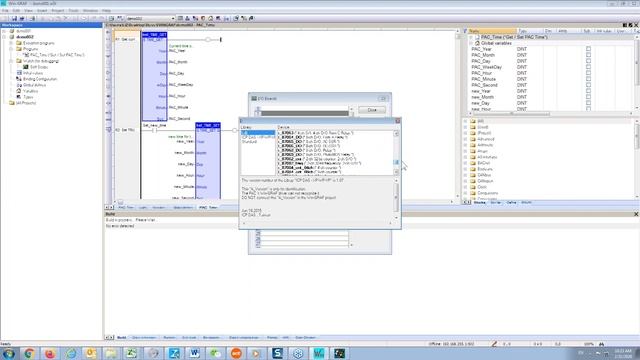Viewport: 640px width, 360px height.
Task: Click the Binding Configuration icon
Action: pos(19,79)
